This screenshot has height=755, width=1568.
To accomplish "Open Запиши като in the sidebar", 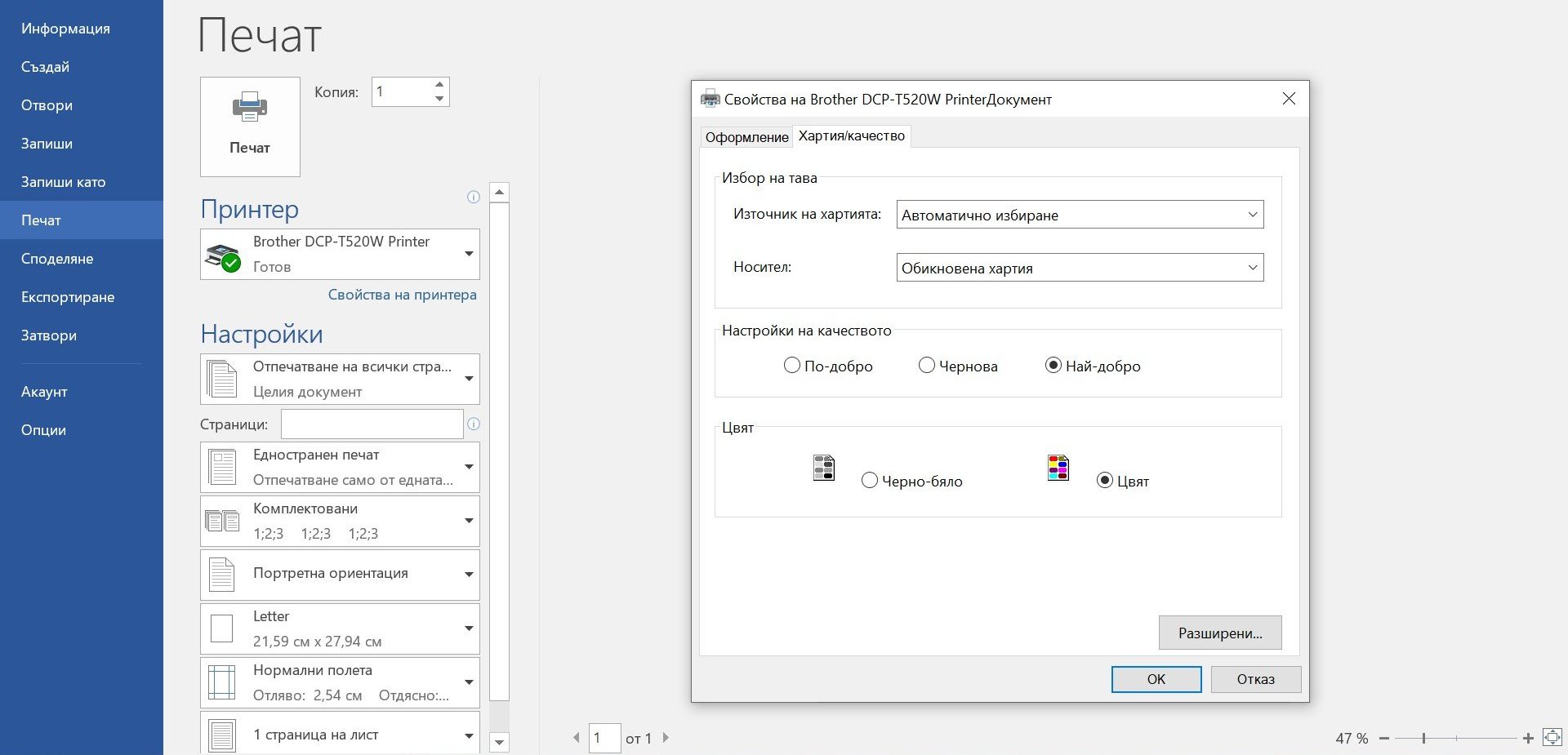I will coord(64,182).
